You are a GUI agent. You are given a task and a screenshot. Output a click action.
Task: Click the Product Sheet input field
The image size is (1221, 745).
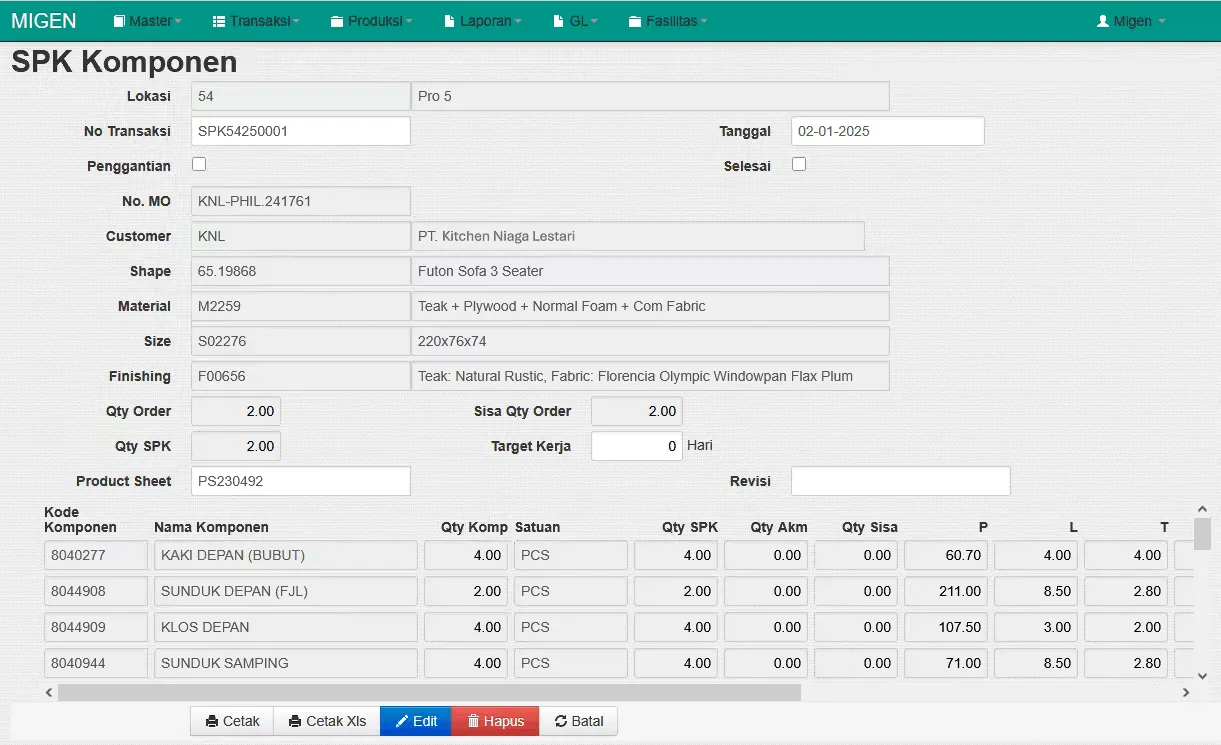point(301,481)
